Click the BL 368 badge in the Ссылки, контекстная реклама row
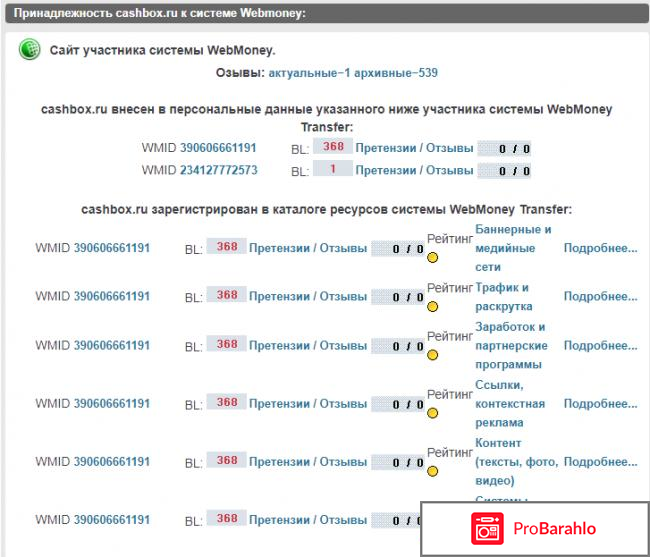 click(x=227, y=402)
